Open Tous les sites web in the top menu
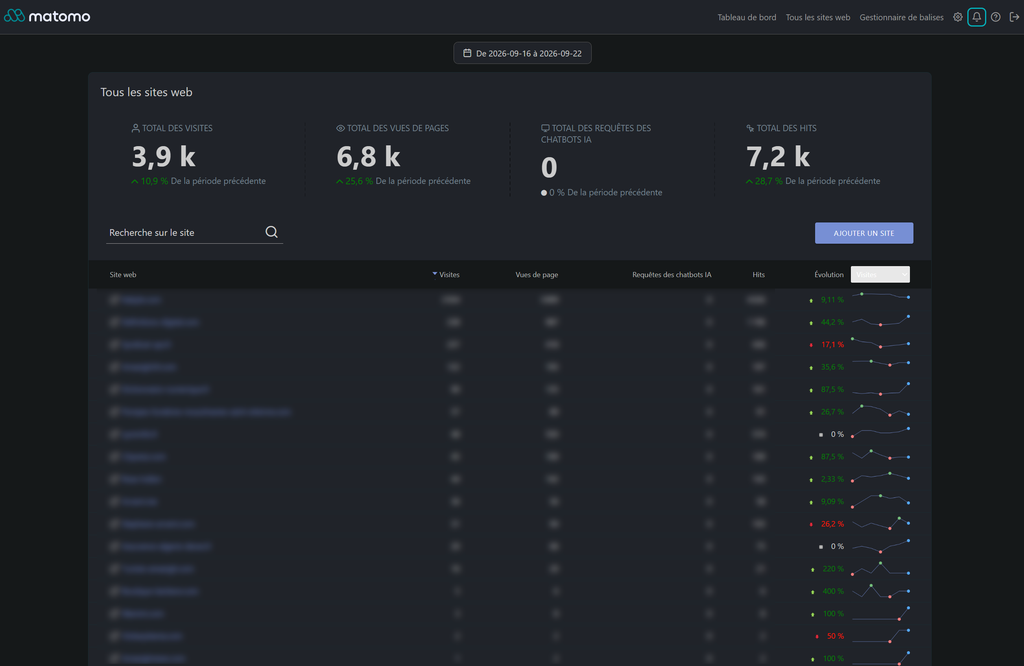This screenshot has width=1024, height=666. (818, 18)
